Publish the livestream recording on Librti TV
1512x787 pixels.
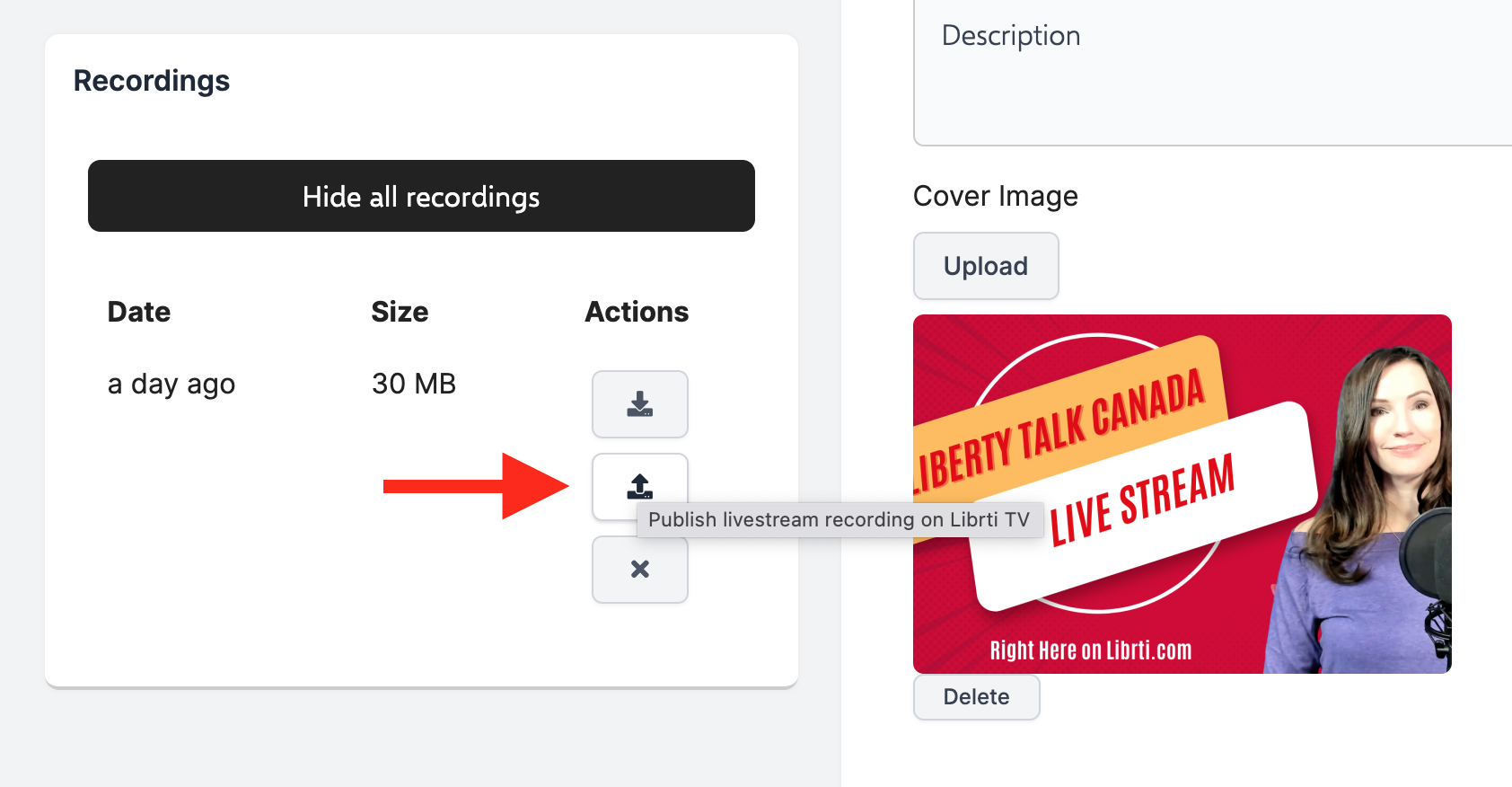point(639,486)
